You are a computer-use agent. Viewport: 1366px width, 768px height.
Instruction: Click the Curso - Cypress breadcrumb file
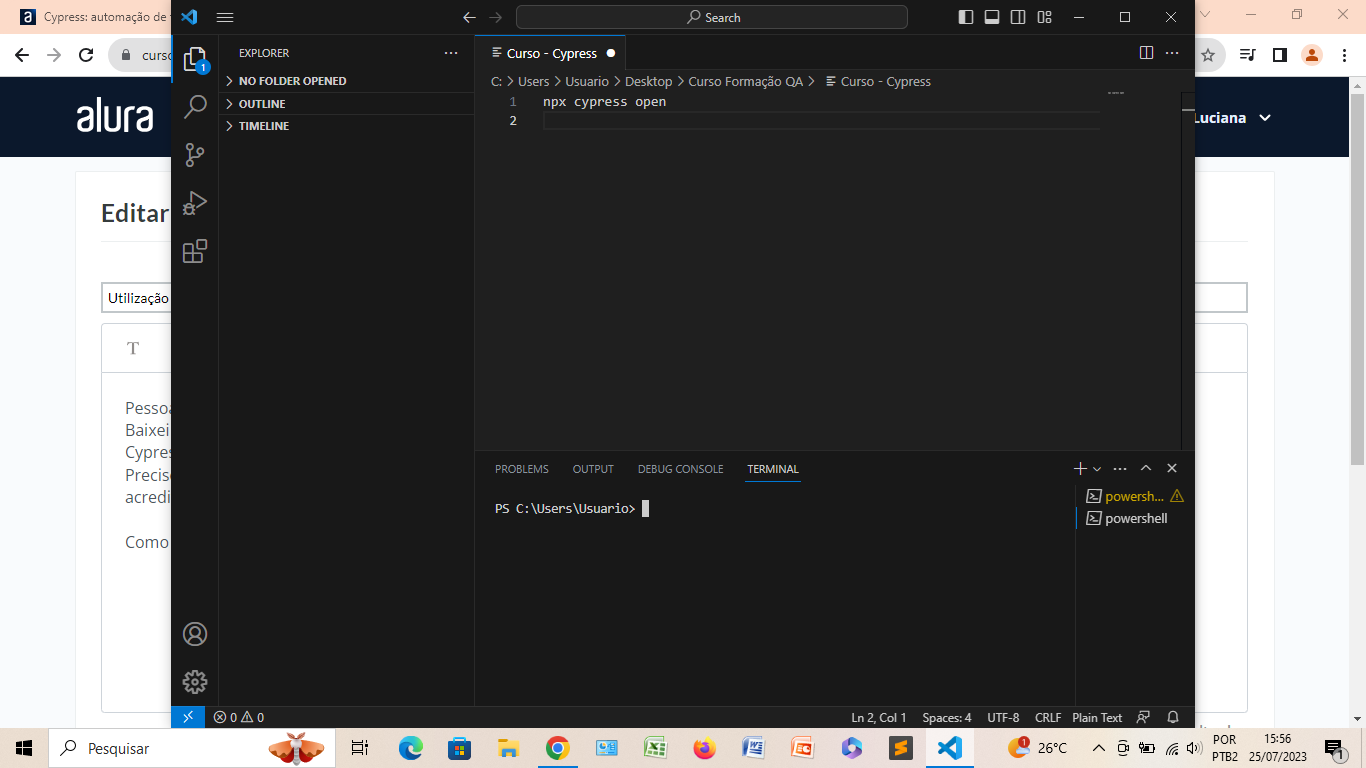878,82
